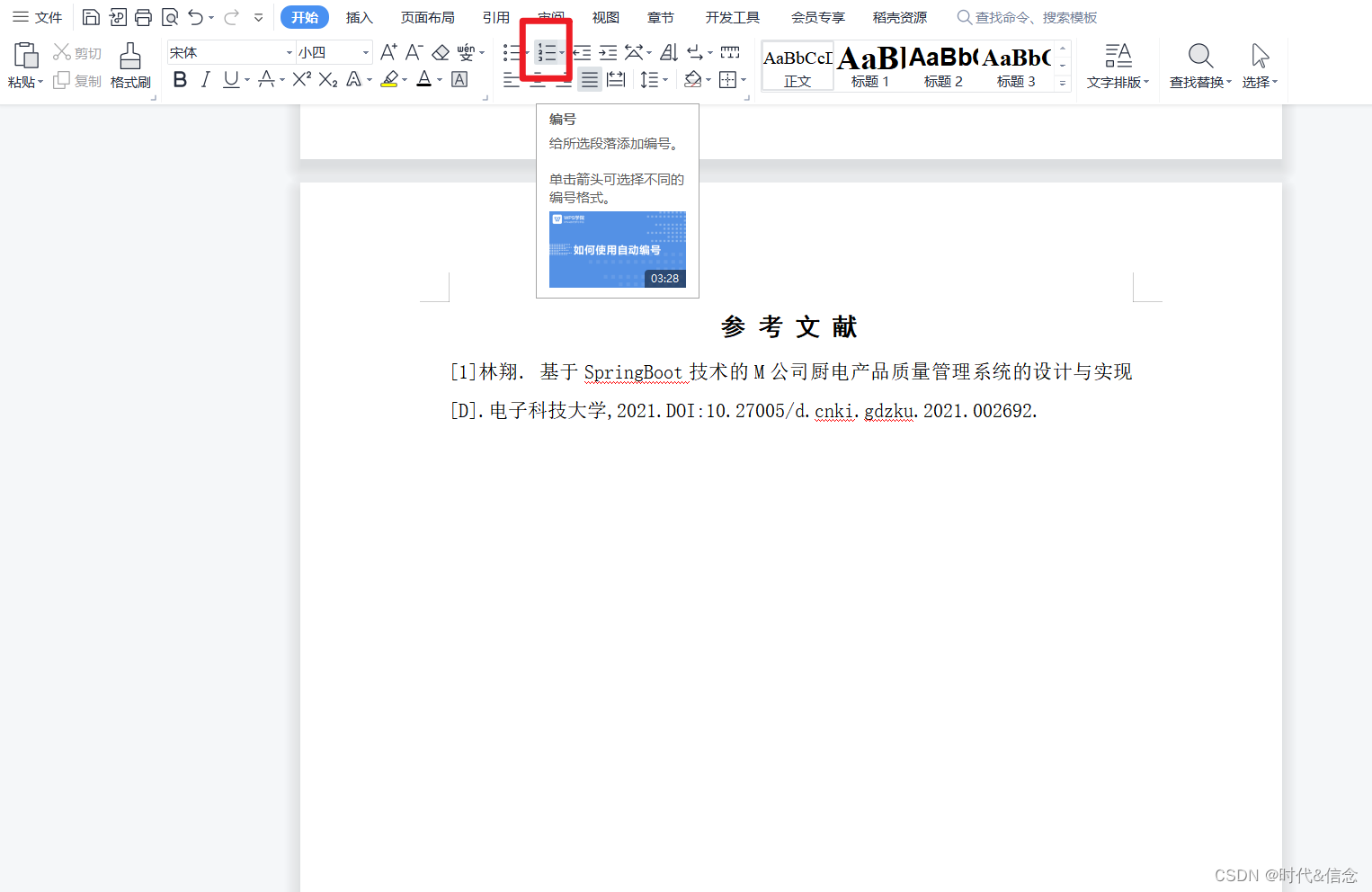Click the Redo arrow icon
Viewport: 1372px width, 892px height.
coord(231,17)
